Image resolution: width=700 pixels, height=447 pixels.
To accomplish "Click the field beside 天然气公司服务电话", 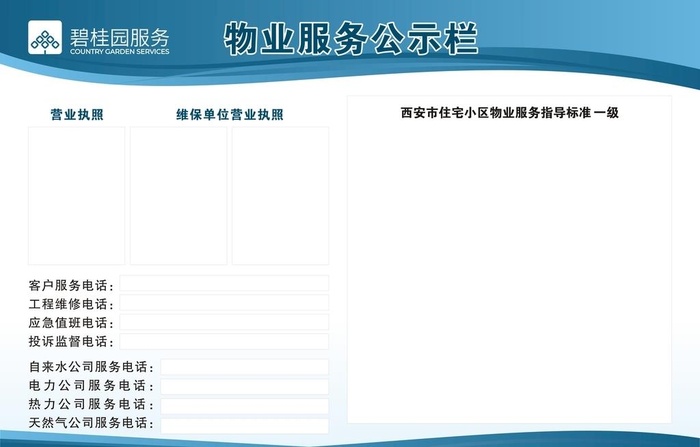I will tap(245, 426).
